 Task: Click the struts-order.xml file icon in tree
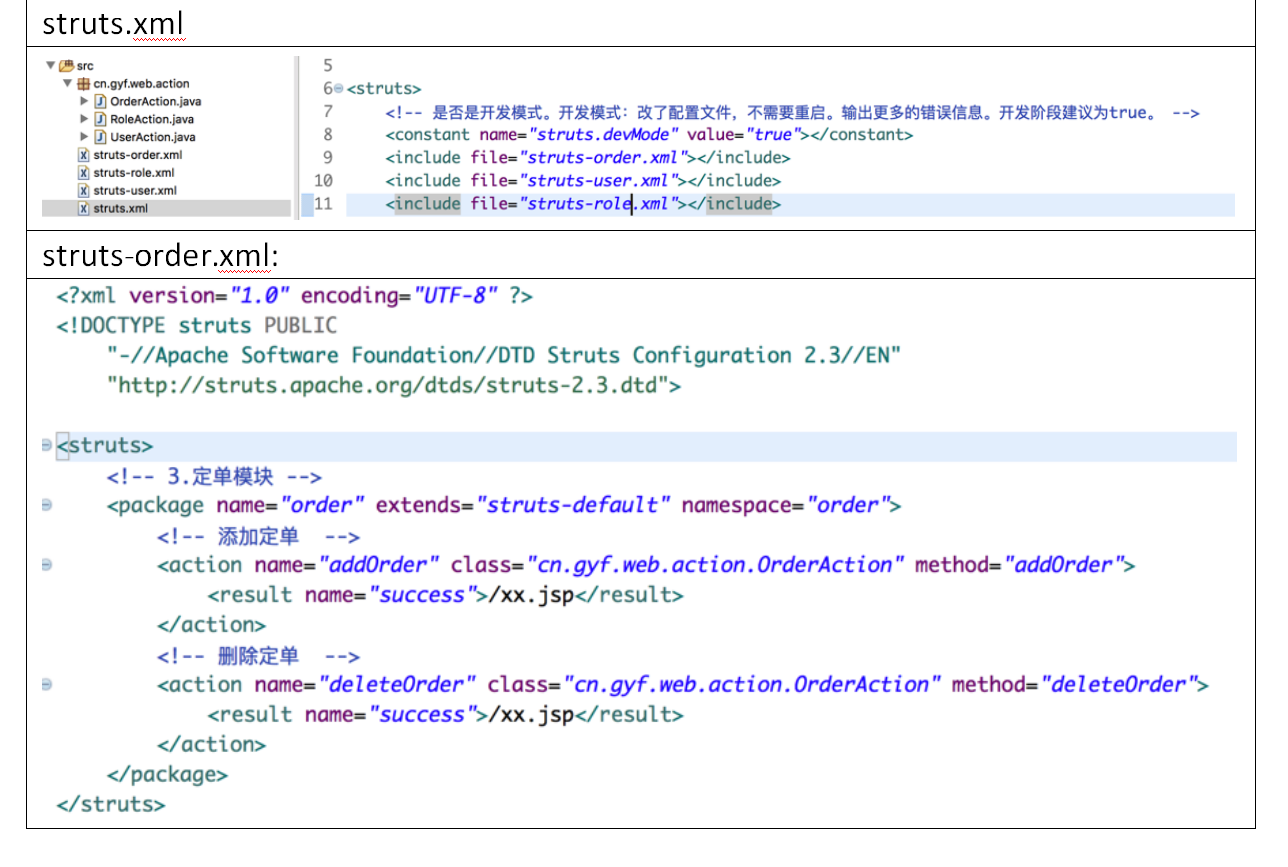click(x=83, y=155)
